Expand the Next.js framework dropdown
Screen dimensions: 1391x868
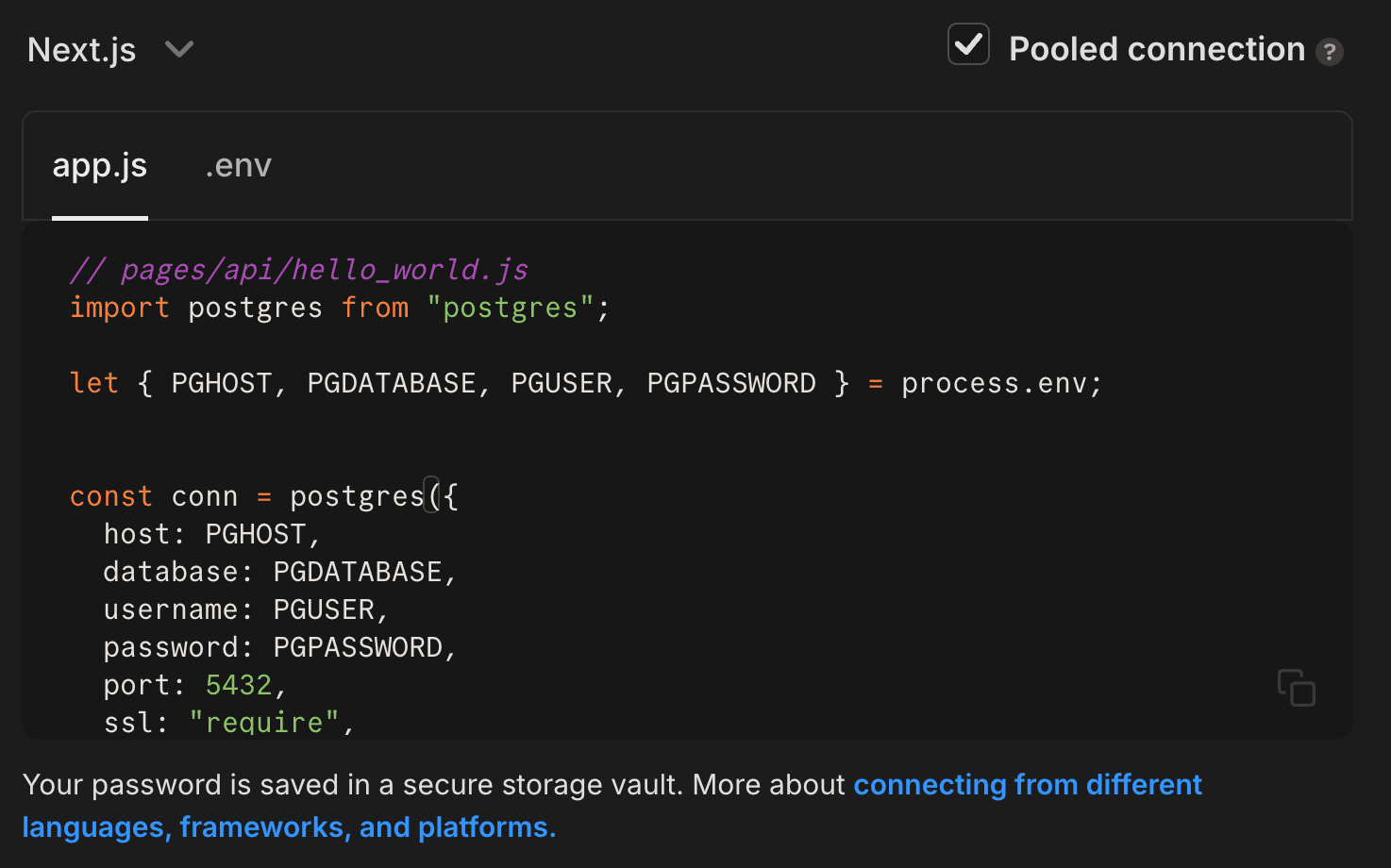point(179,49)
